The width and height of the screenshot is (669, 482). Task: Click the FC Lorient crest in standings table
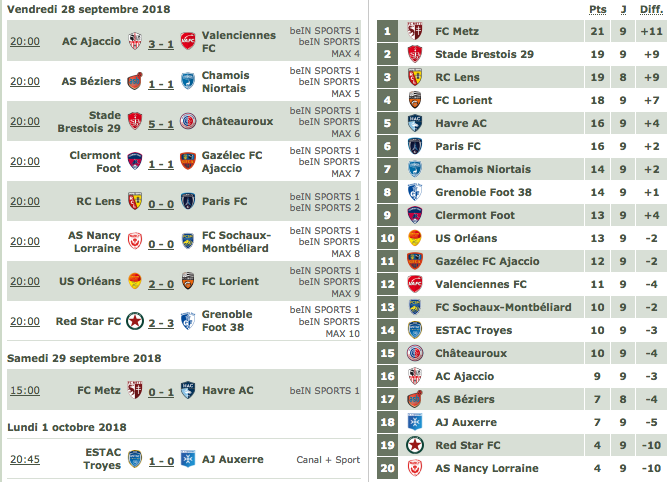tap(415, 100)
